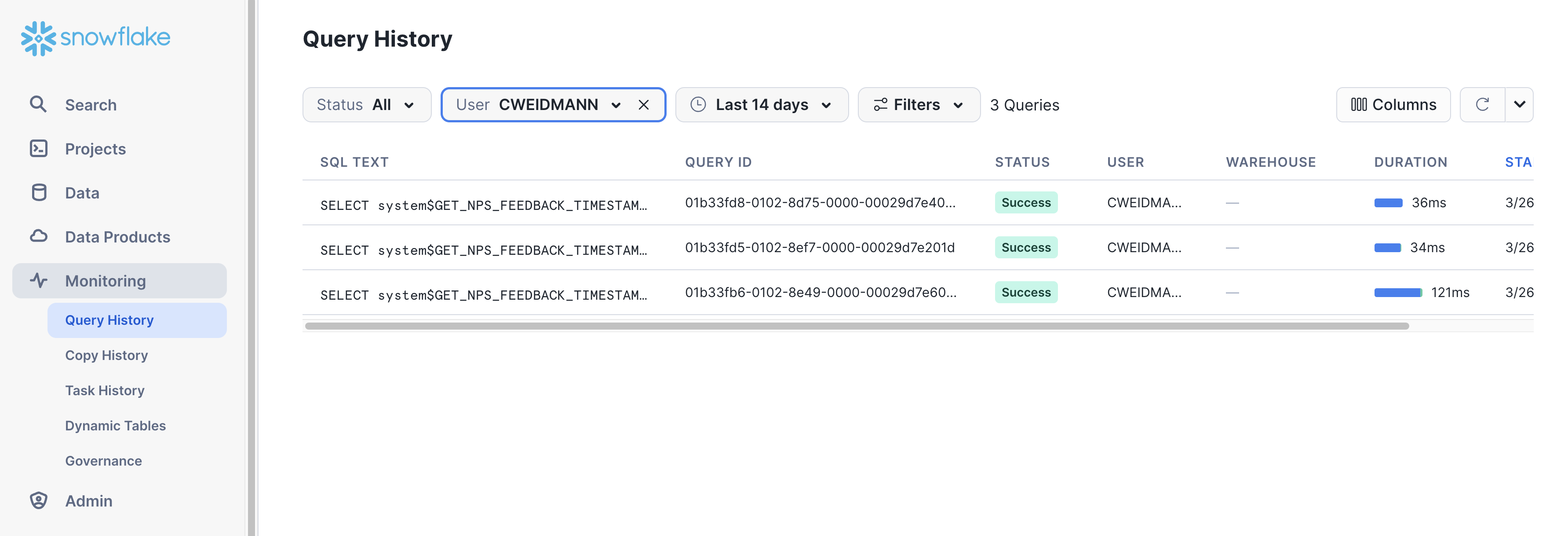Click the horizontal table scrollbar

[x=857, y=326]
